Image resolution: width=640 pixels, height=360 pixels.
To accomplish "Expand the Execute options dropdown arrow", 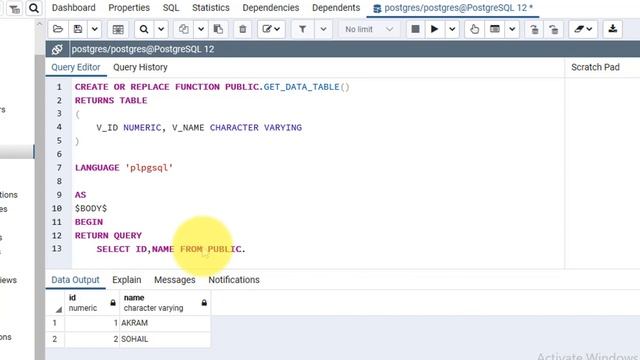I will pyautogui.click(x=452, y=29).
